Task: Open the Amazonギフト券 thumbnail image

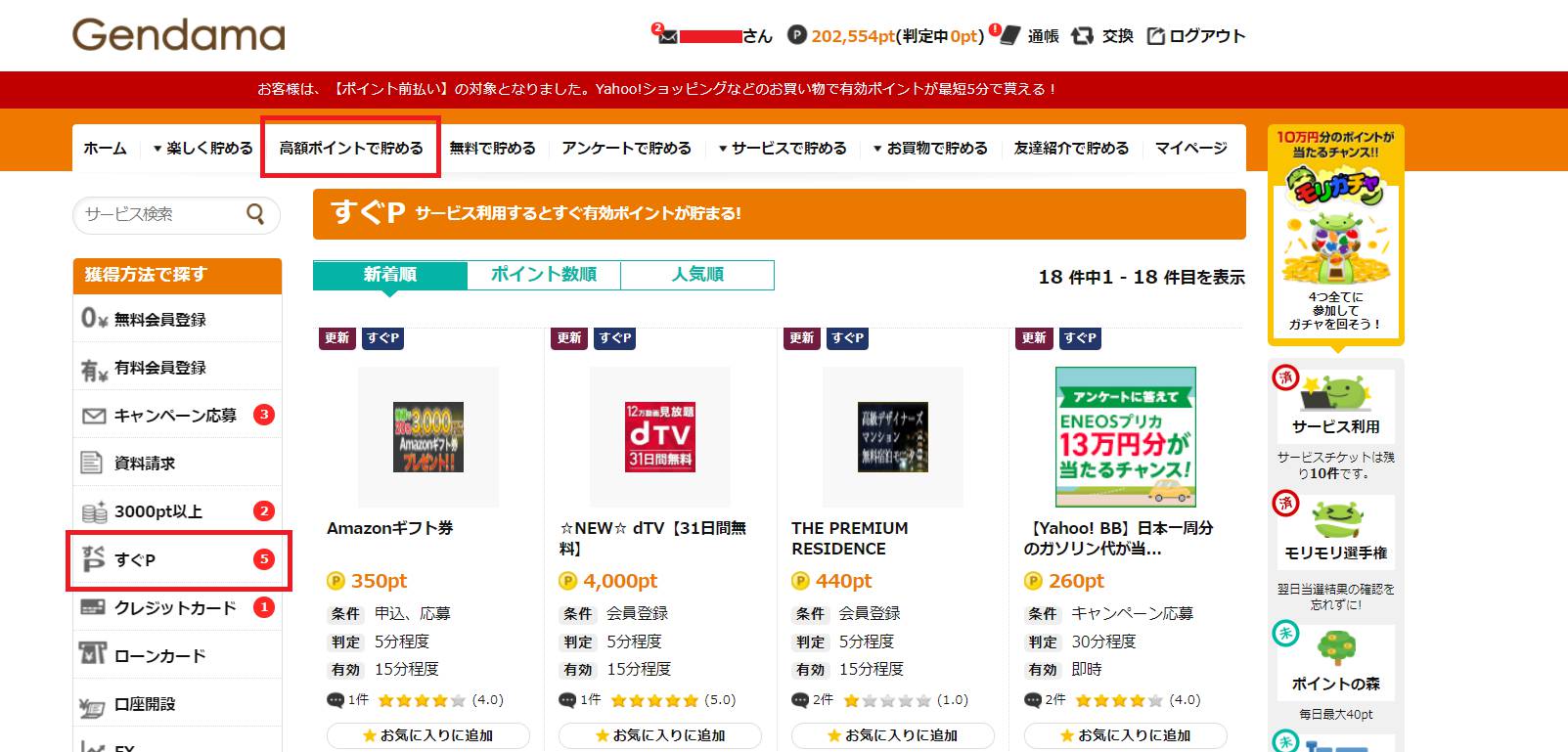Action: [x=428, y=437]
